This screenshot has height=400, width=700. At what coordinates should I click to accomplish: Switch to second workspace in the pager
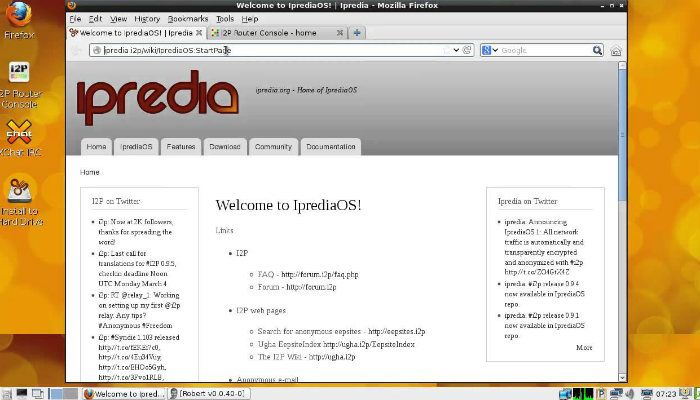point(70,394)
